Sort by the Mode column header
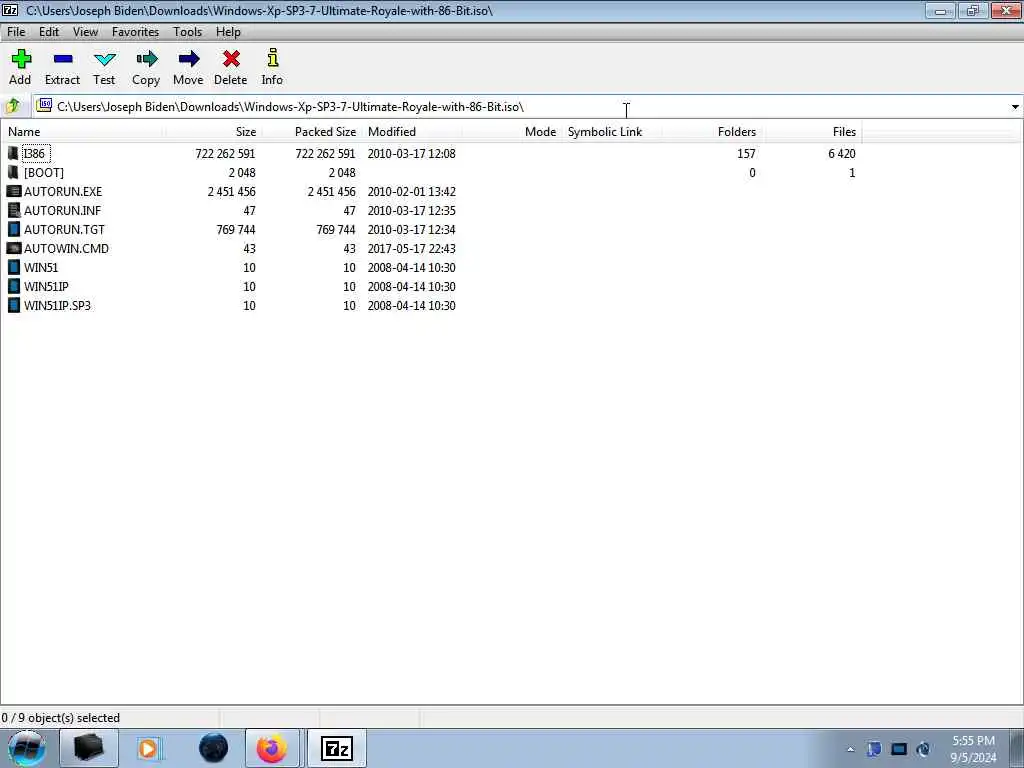1024x768 pixels. [x=511, y=131]
